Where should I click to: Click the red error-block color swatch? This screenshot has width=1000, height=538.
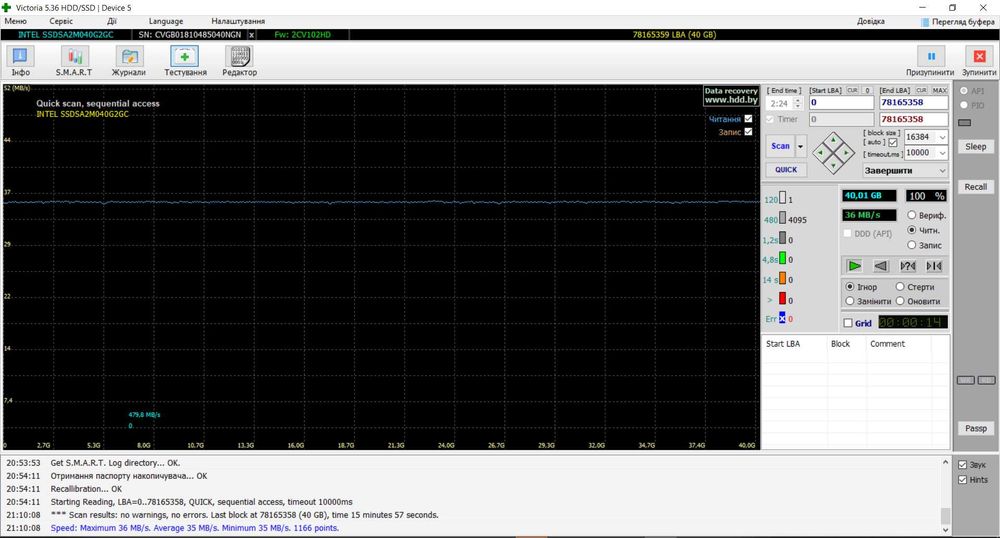[784, 299]
